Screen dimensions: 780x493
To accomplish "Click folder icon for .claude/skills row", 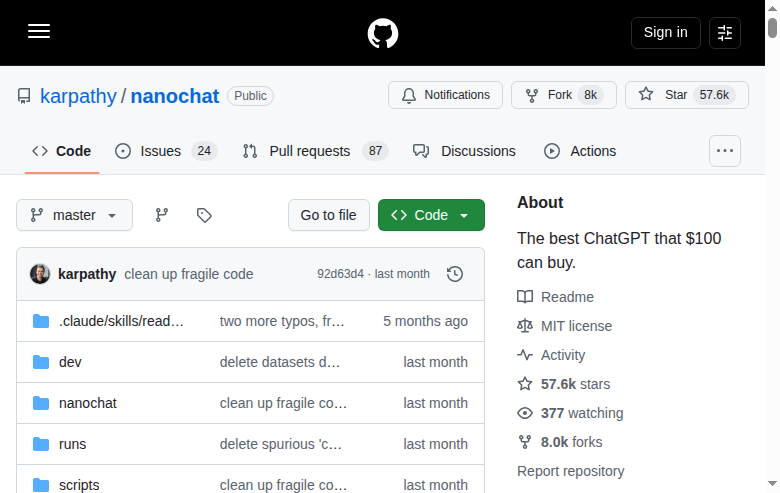I will pyautogui.click(x=41, y=321).
